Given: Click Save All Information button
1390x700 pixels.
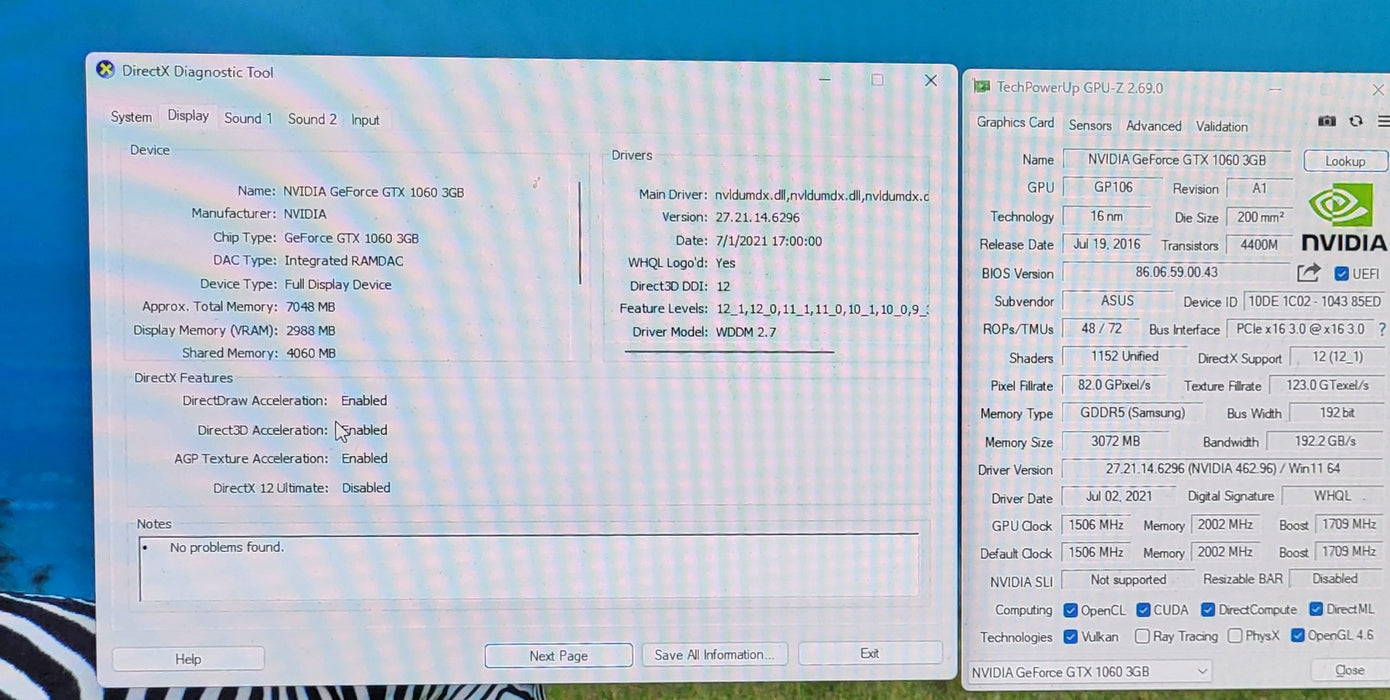Looking at the screenshot, I should (714, 655).
